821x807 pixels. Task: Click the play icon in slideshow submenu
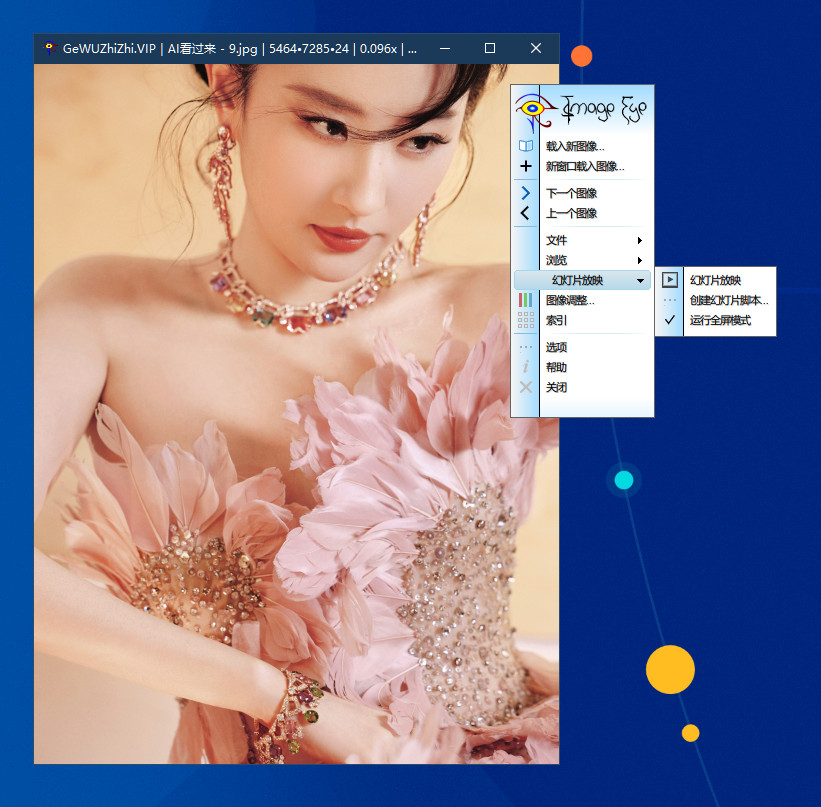coord(670,280)
